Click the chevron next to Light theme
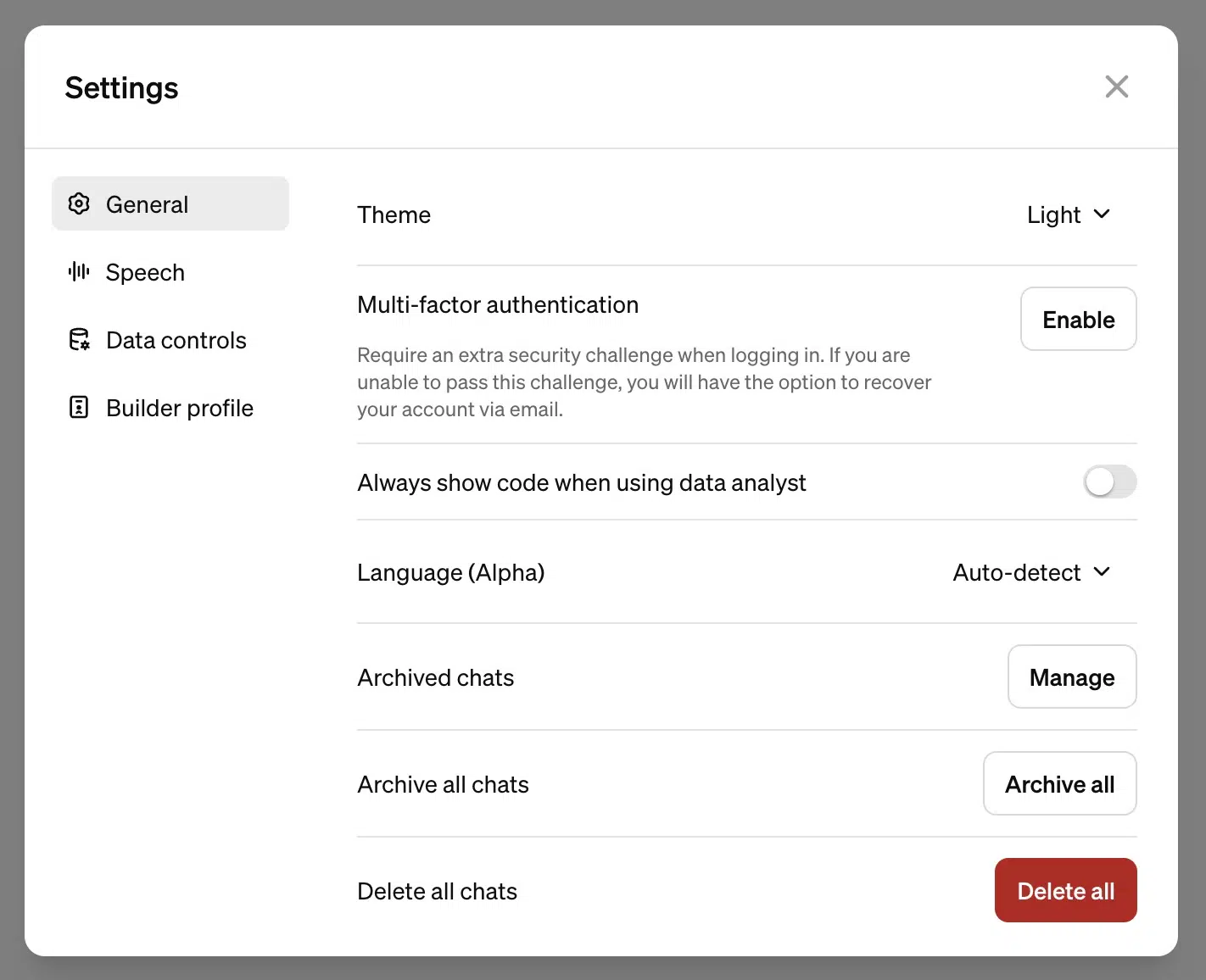This screenshot has width=1206, height=980. (1103, 215)
